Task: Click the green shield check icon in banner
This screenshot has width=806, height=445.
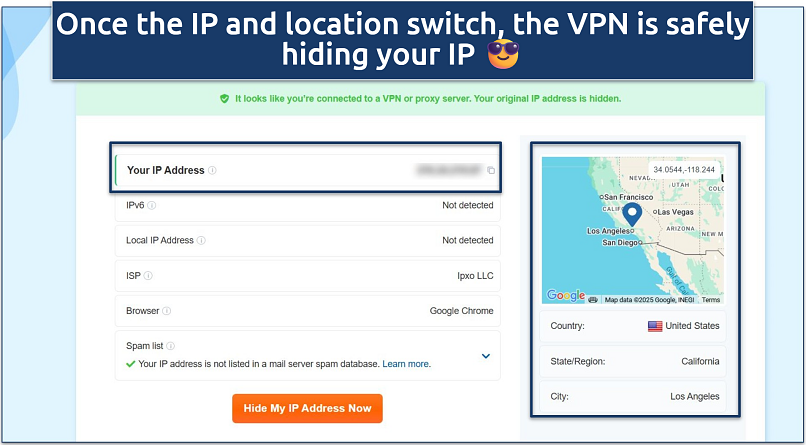Action: 225,99
